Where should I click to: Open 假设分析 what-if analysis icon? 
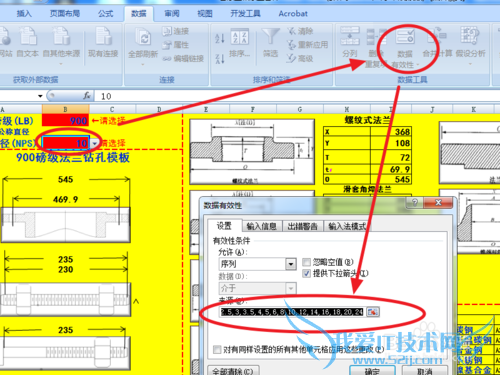coord(470,42)
